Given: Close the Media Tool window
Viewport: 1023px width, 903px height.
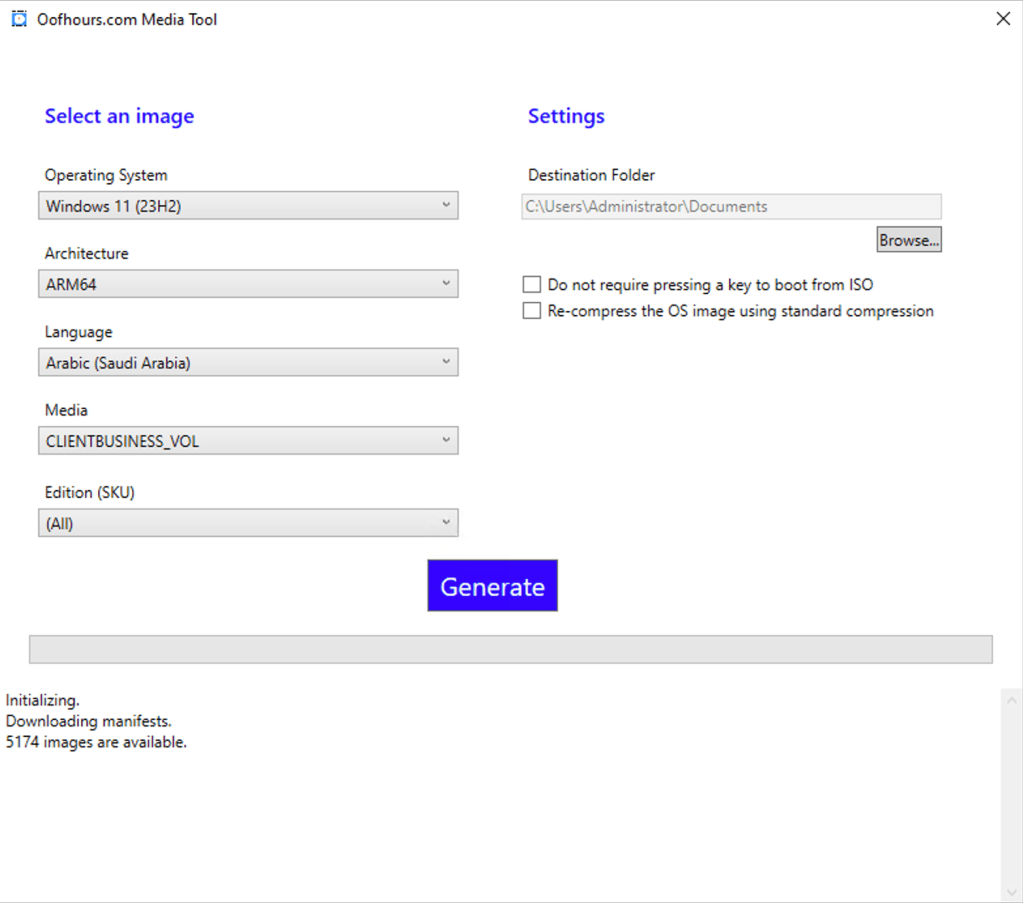Looking at the screenshot, I should pos(1003,18).
